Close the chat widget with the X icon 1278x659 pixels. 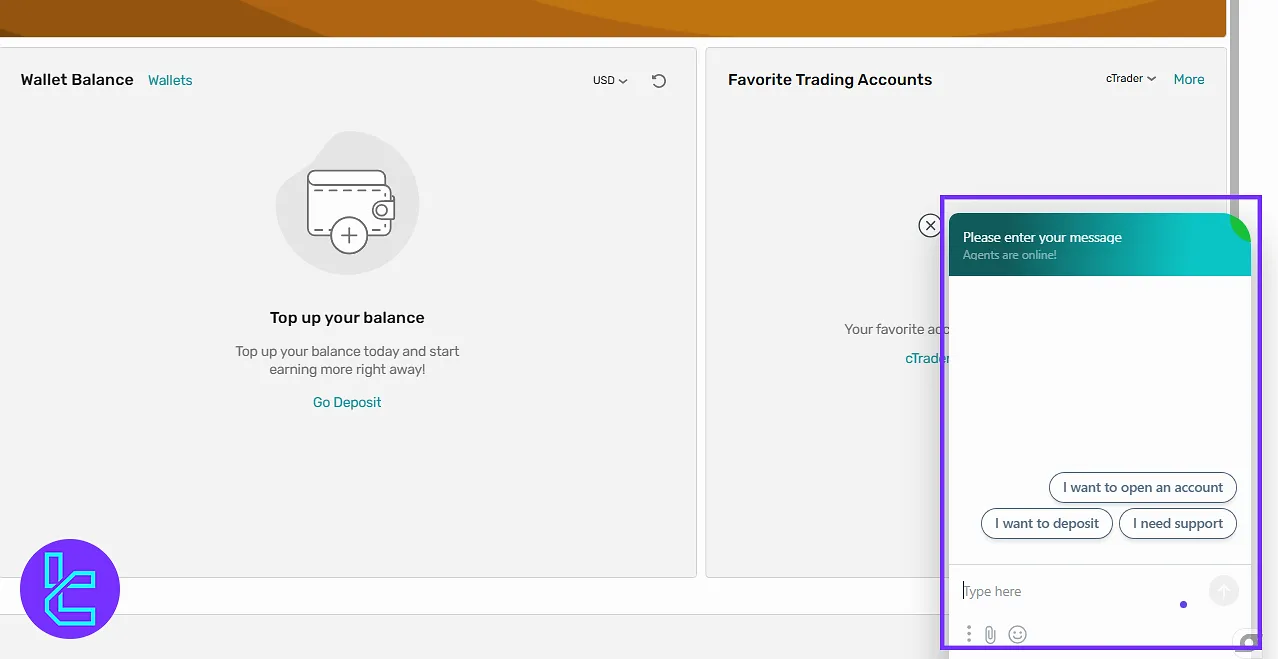[x=930, y=226]
